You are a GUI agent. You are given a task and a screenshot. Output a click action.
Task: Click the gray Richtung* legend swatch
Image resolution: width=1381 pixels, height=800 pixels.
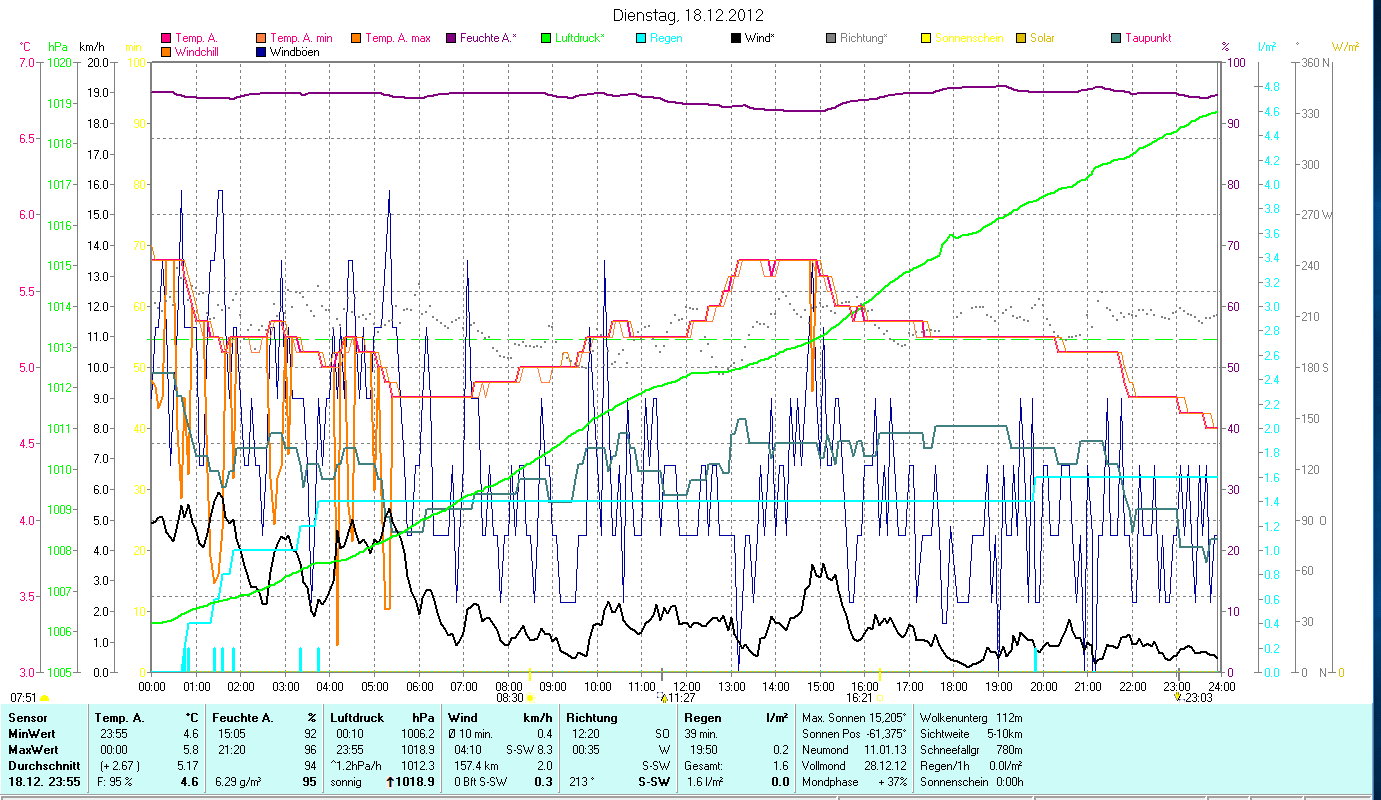click(x=831, y=39)
